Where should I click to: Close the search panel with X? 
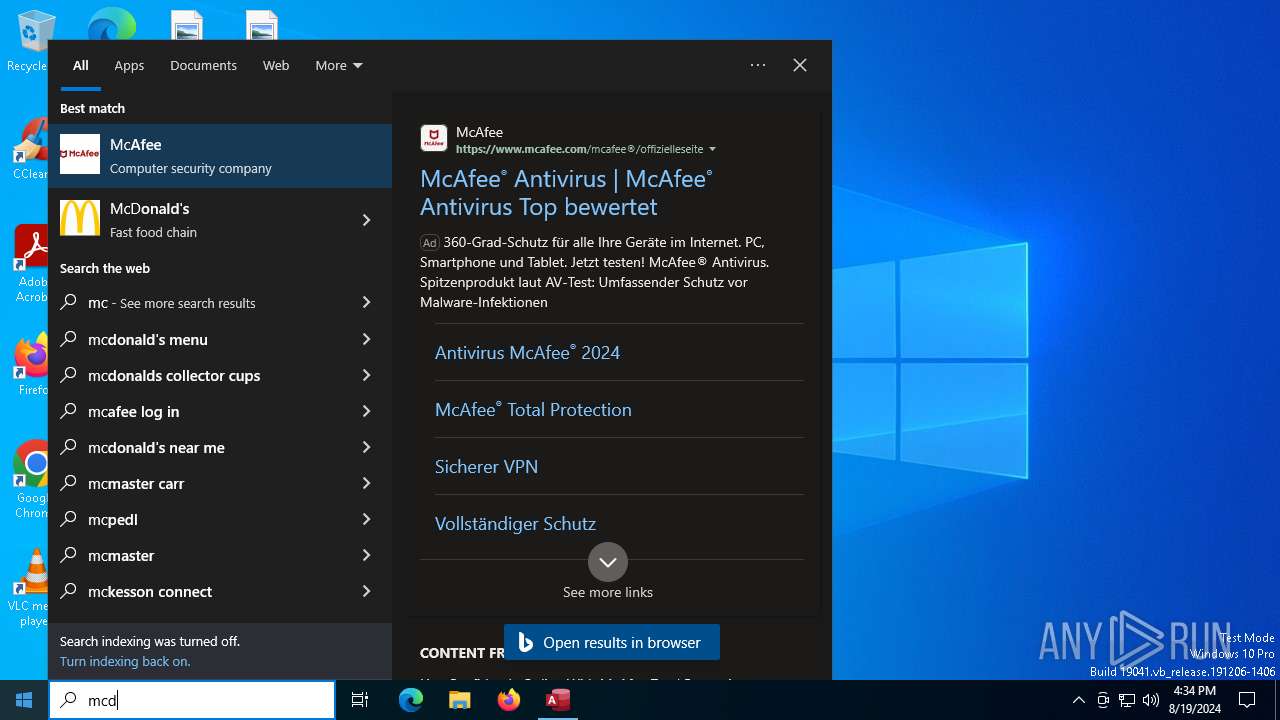pos(800,65)
